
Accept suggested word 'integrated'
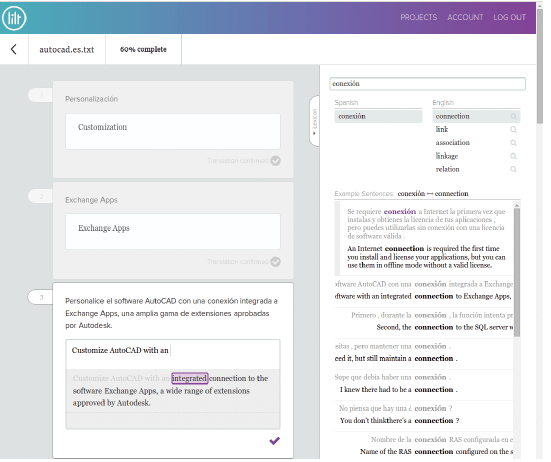coord(190,378)
